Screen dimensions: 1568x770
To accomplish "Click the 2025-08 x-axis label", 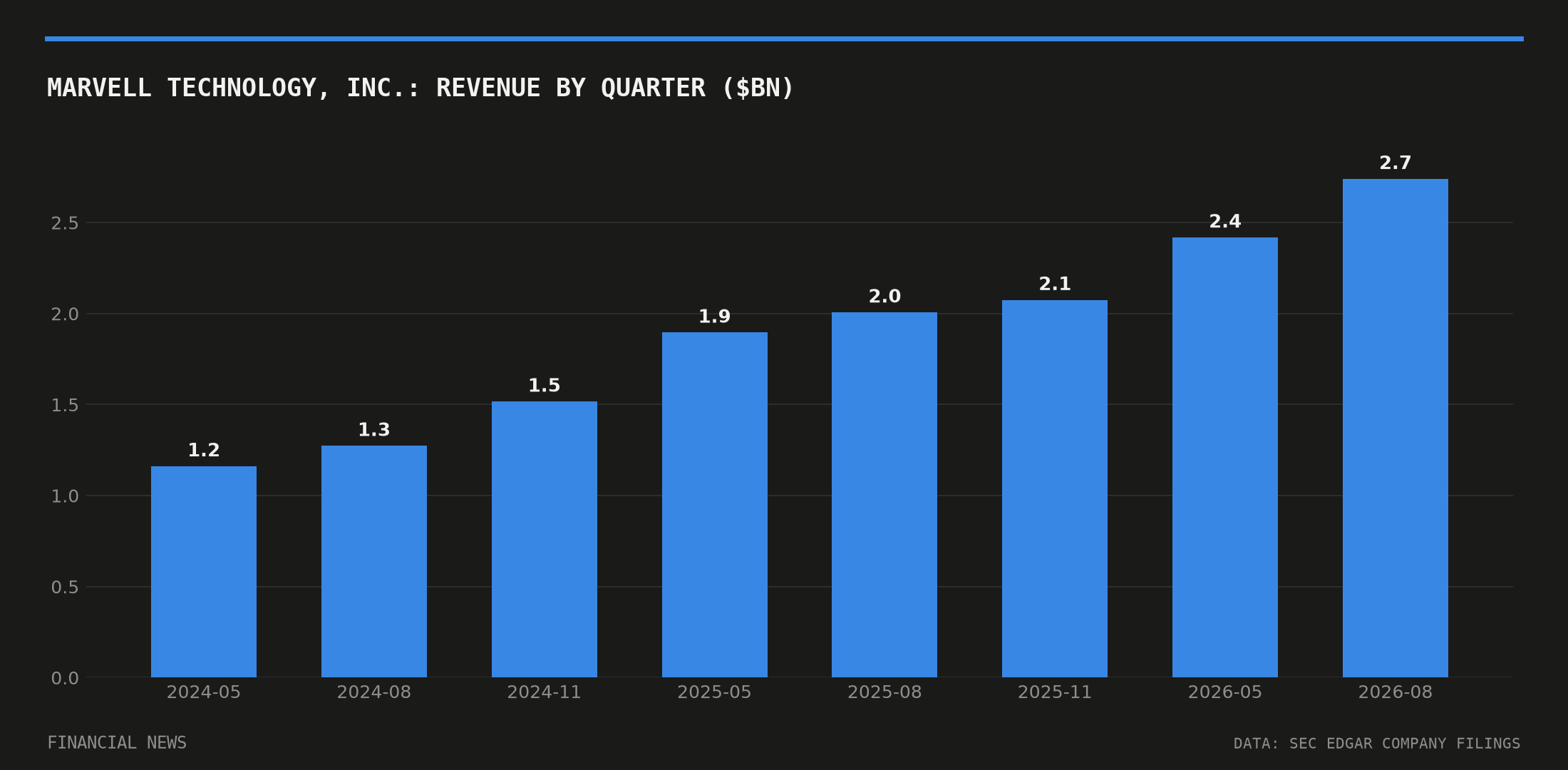I will pos(884,692).
